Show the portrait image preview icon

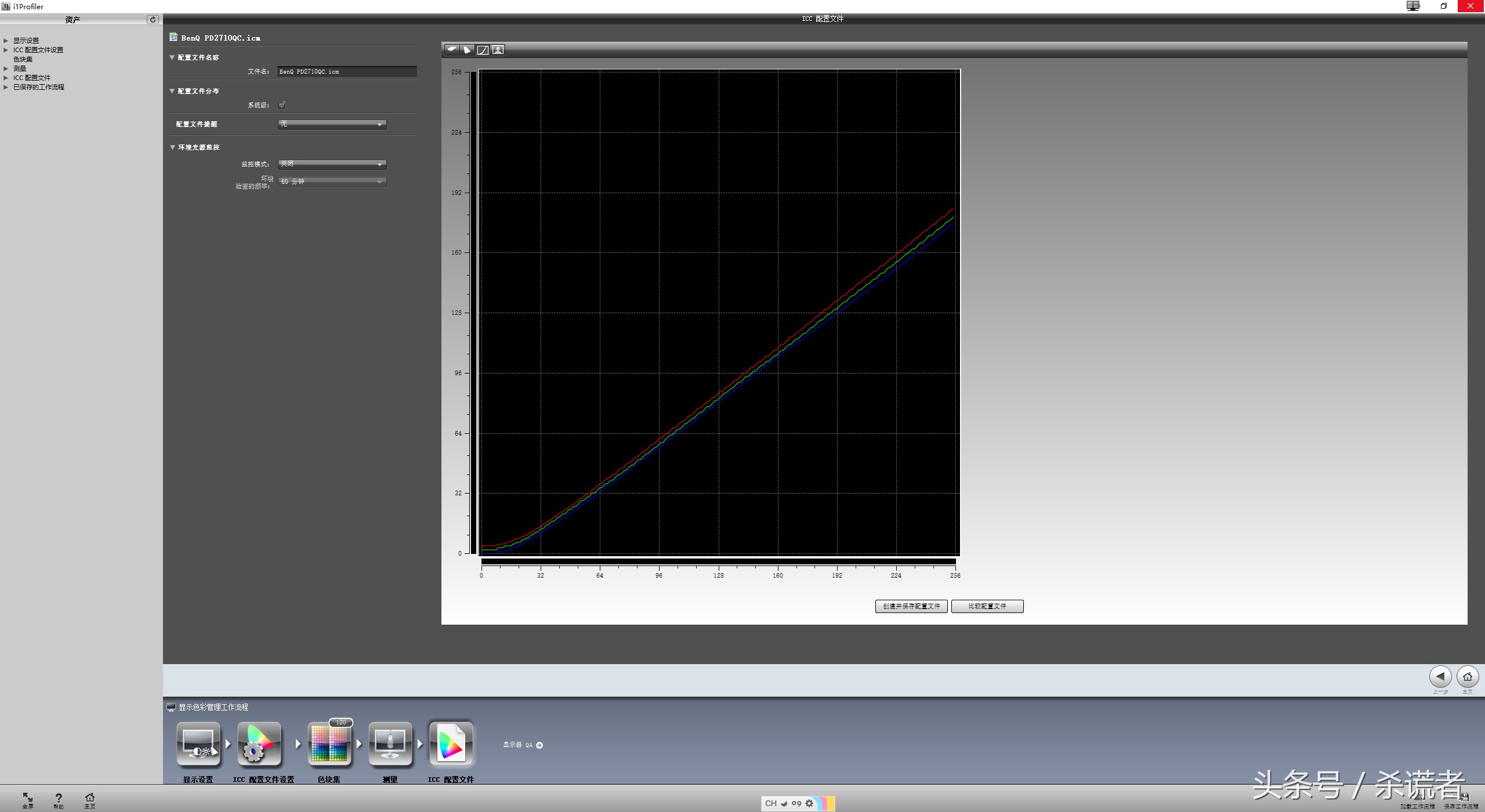[x=498, y=50]
